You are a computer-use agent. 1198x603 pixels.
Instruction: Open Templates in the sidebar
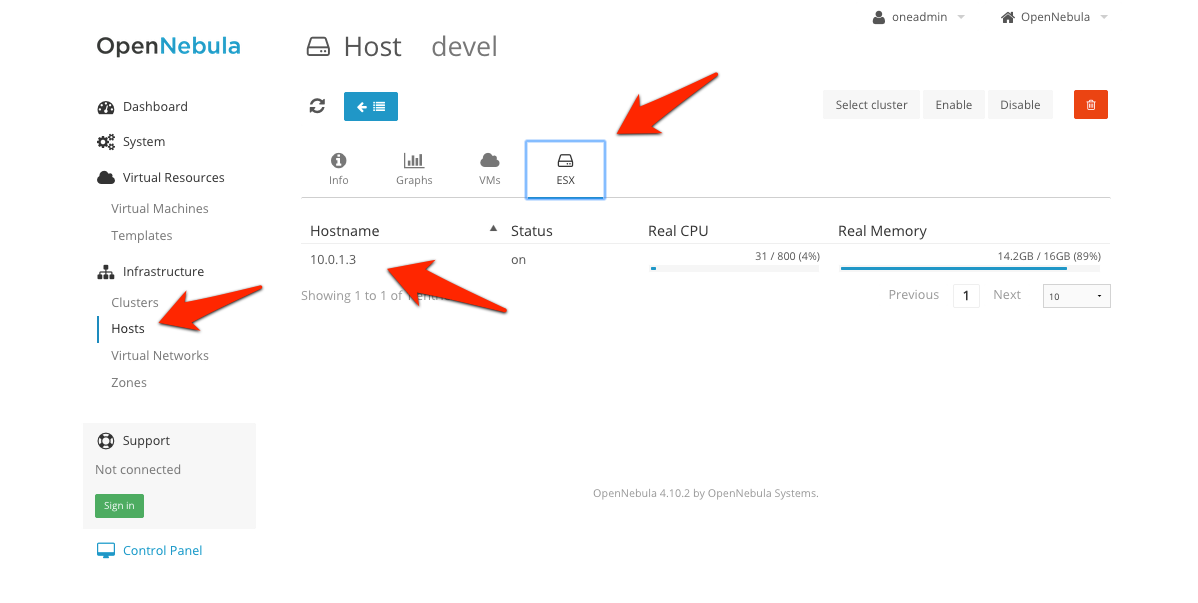pos(141,235)
